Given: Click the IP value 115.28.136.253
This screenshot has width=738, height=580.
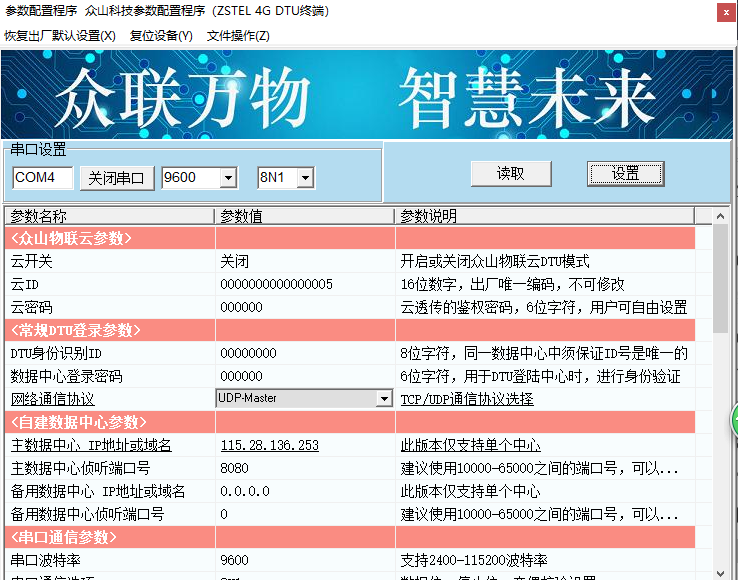Looking at the screenshot, I should click(270, 445).
